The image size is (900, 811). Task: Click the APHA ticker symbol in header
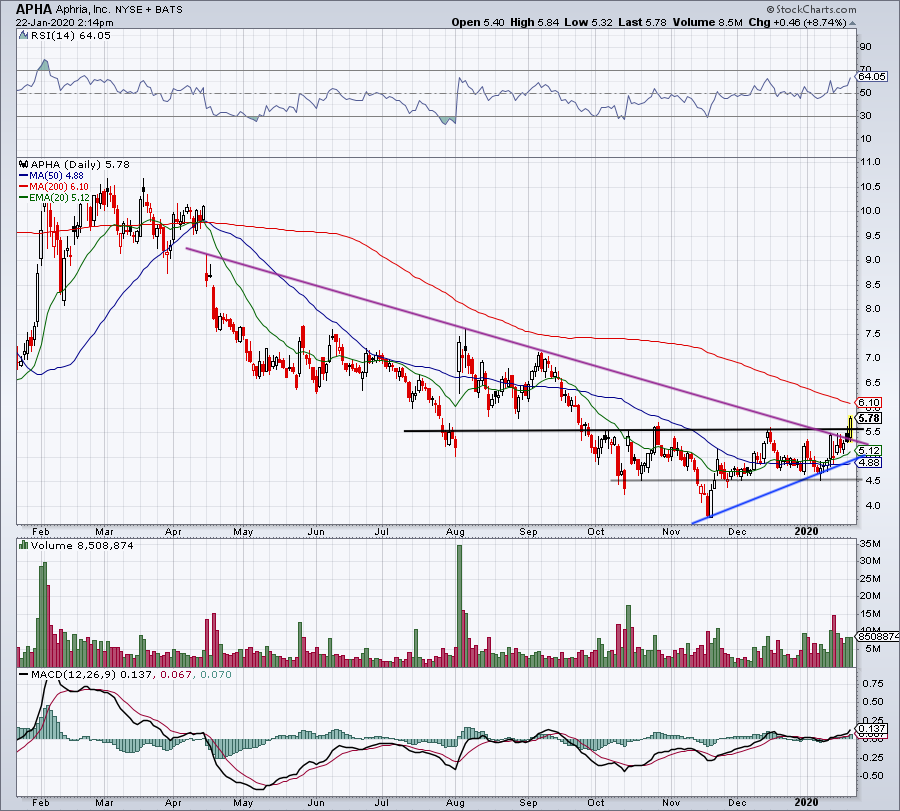point(34,9)
